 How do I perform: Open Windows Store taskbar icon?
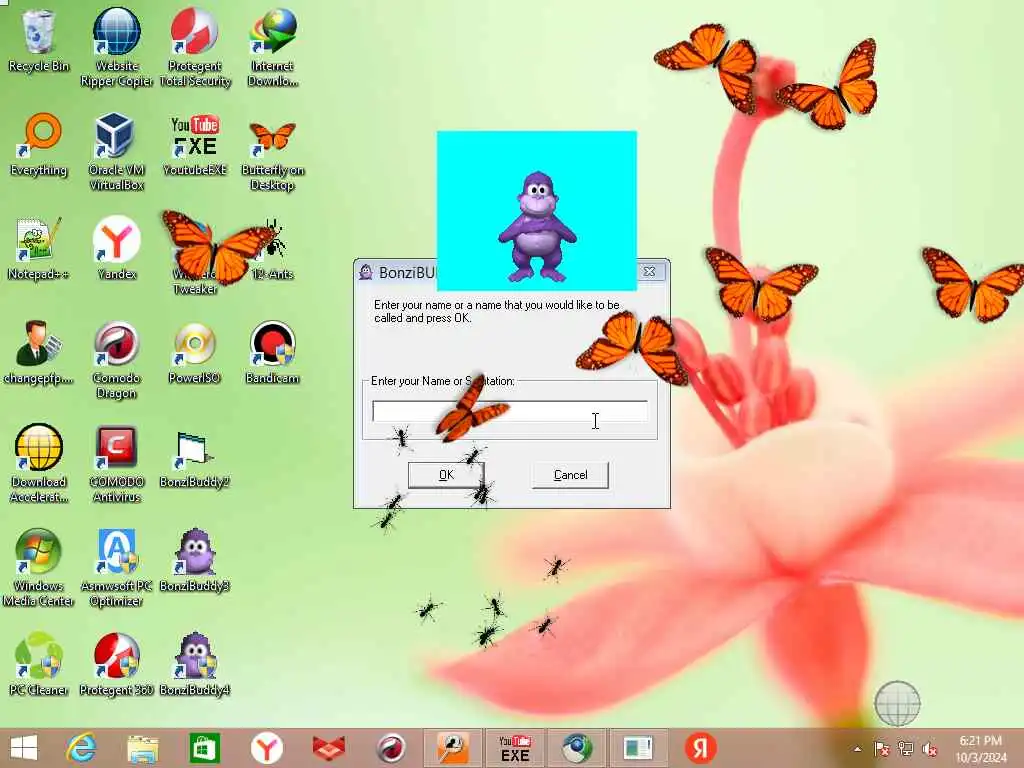[x=204, y=748]
